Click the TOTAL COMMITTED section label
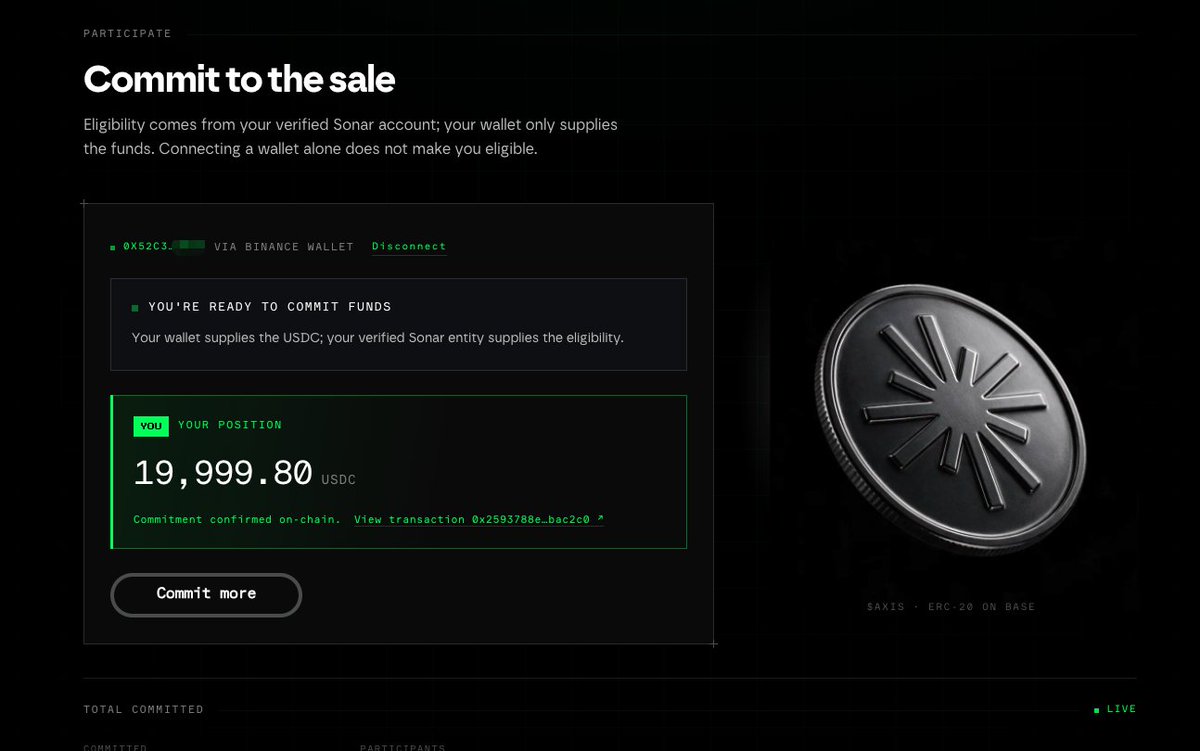1200x751 pixels. 143,709
